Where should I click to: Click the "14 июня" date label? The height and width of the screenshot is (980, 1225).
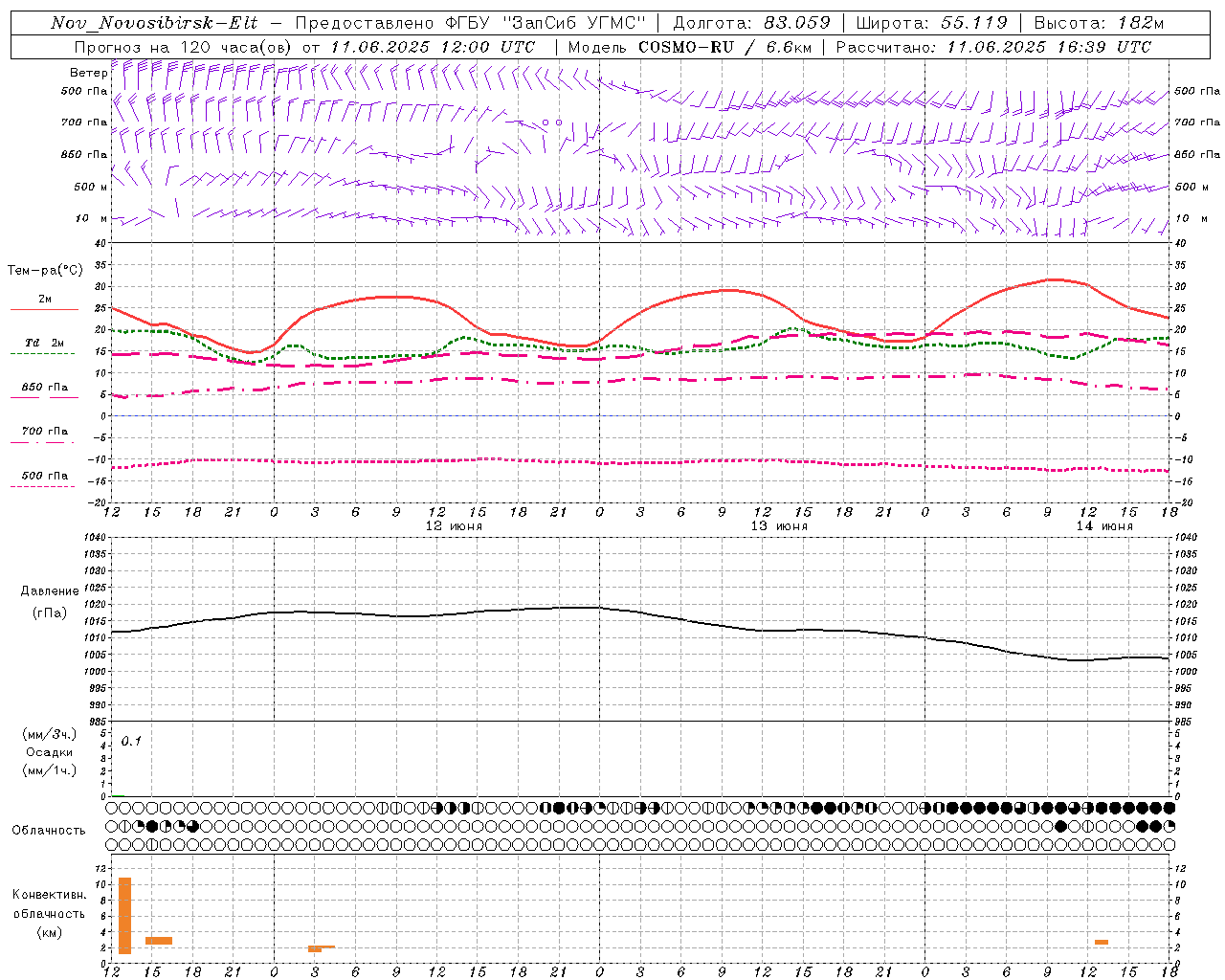tap(1104, 526)
